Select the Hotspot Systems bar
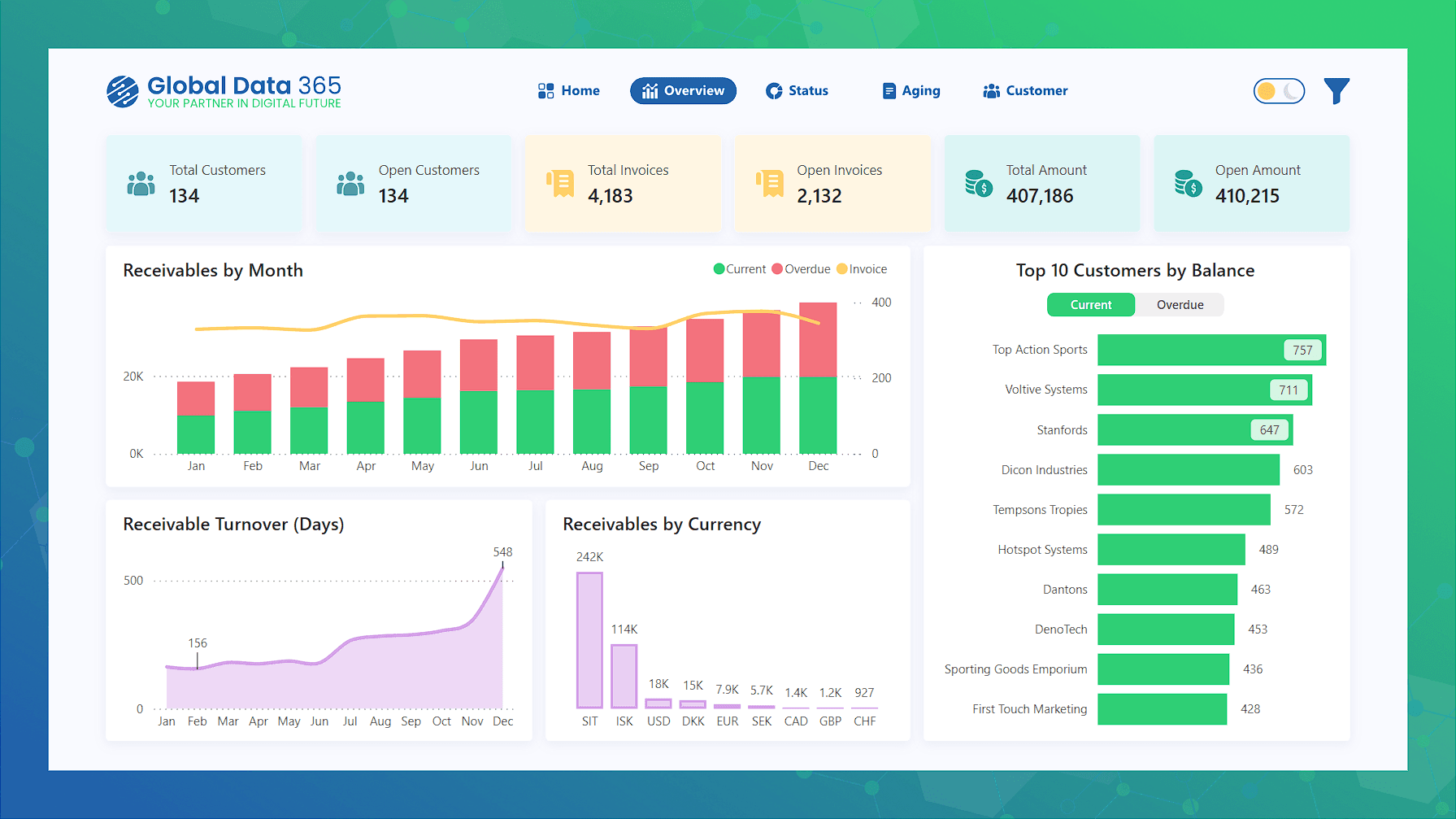Viewport: 1456px width, 819px height. point(1171,549)
